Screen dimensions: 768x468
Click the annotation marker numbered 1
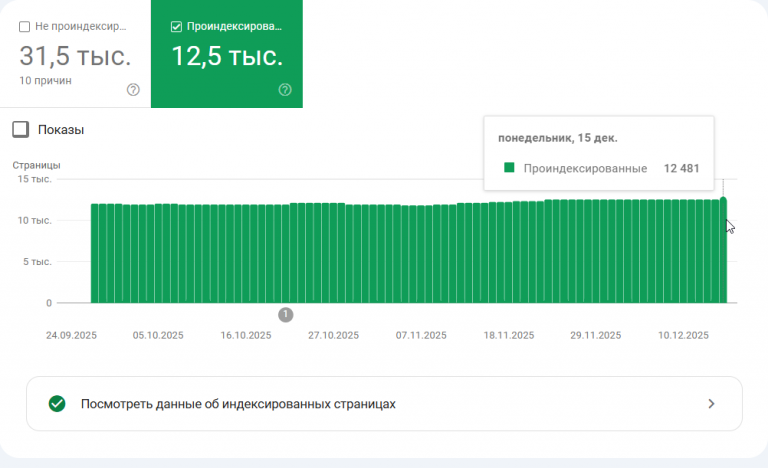[286, 315]
